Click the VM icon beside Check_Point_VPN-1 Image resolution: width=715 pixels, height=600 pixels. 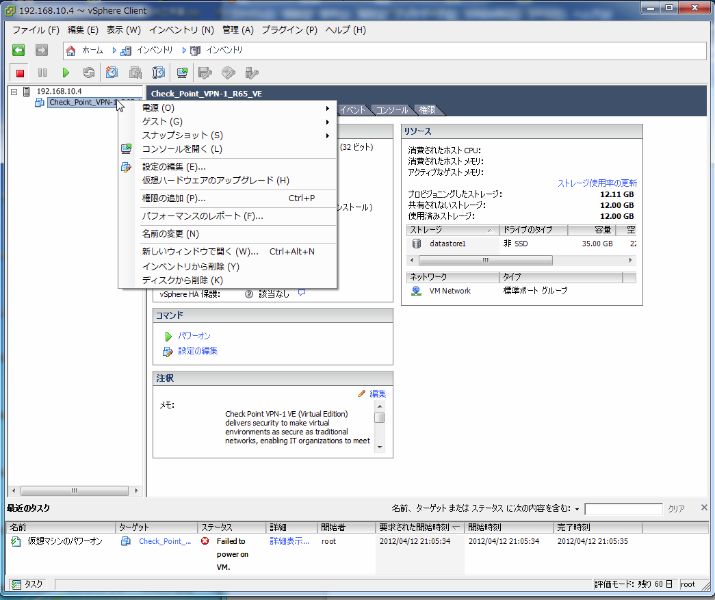[x=40, y=103]
